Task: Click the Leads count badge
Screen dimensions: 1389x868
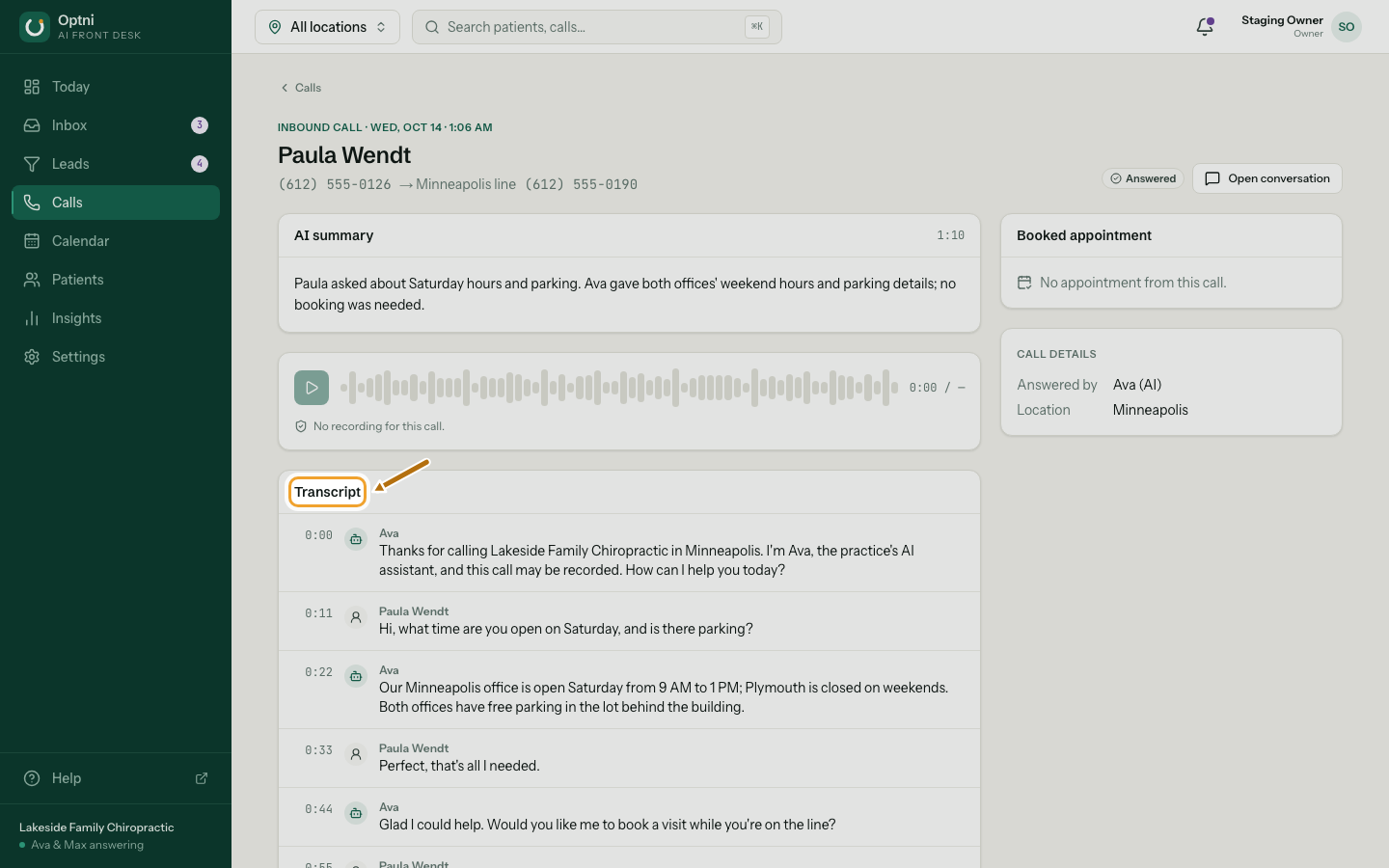Action: click(200, 164)
